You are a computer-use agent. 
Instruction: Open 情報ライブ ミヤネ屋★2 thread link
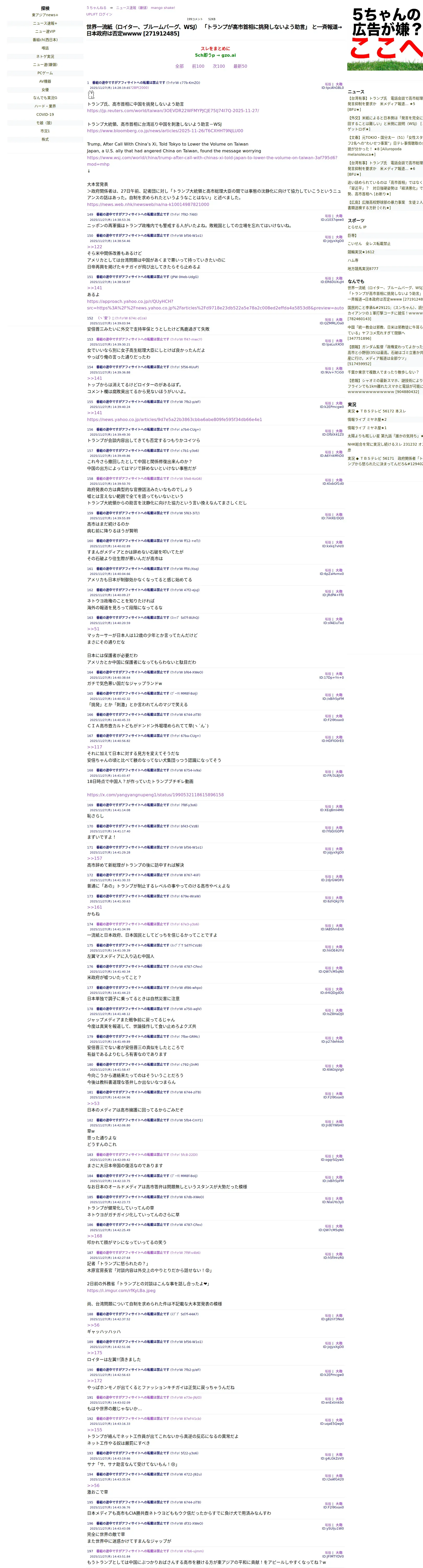pyautogui.click(x=367, y=419)
